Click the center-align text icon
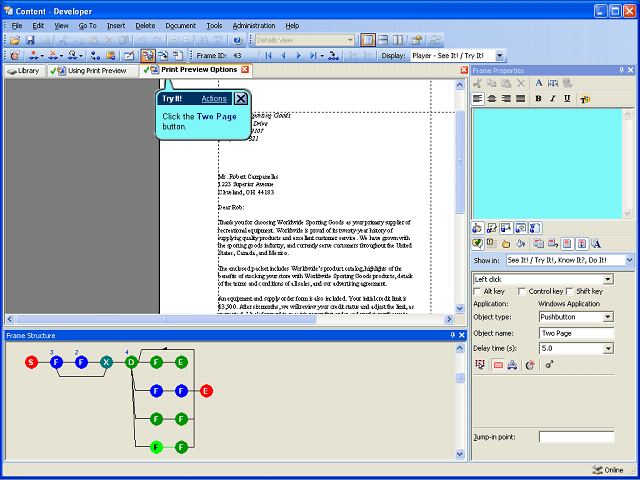 [x=492, y=99]
